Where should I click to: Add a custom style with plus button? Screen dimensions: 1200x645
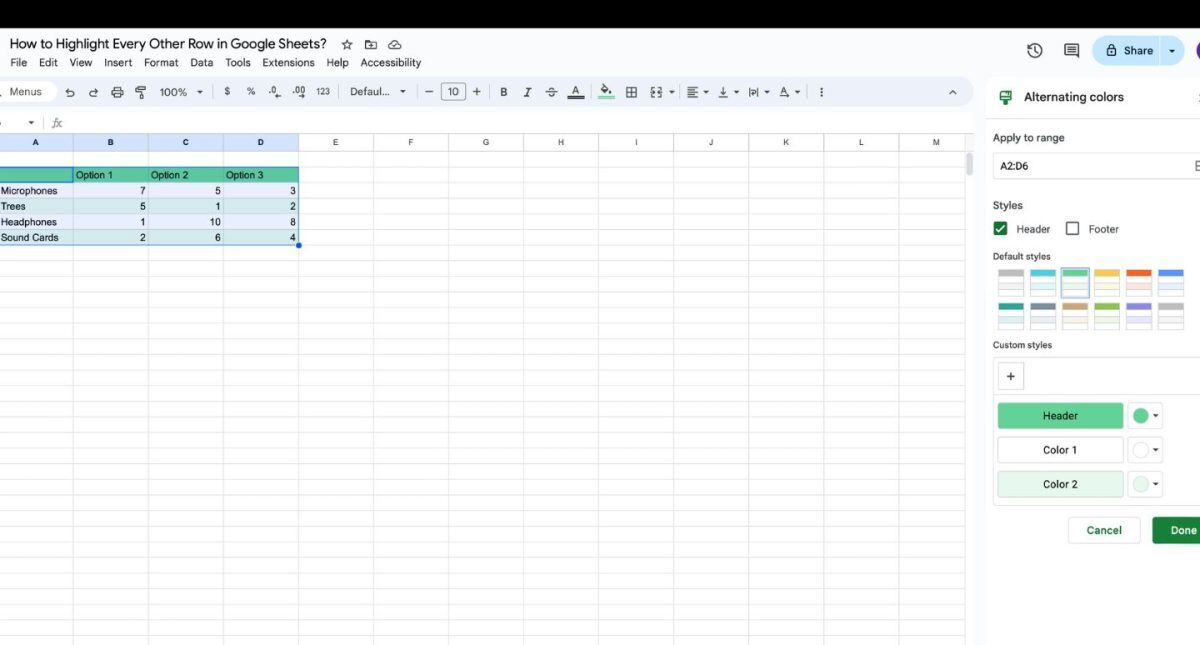pyautogui.click(x=1010, y=376)
